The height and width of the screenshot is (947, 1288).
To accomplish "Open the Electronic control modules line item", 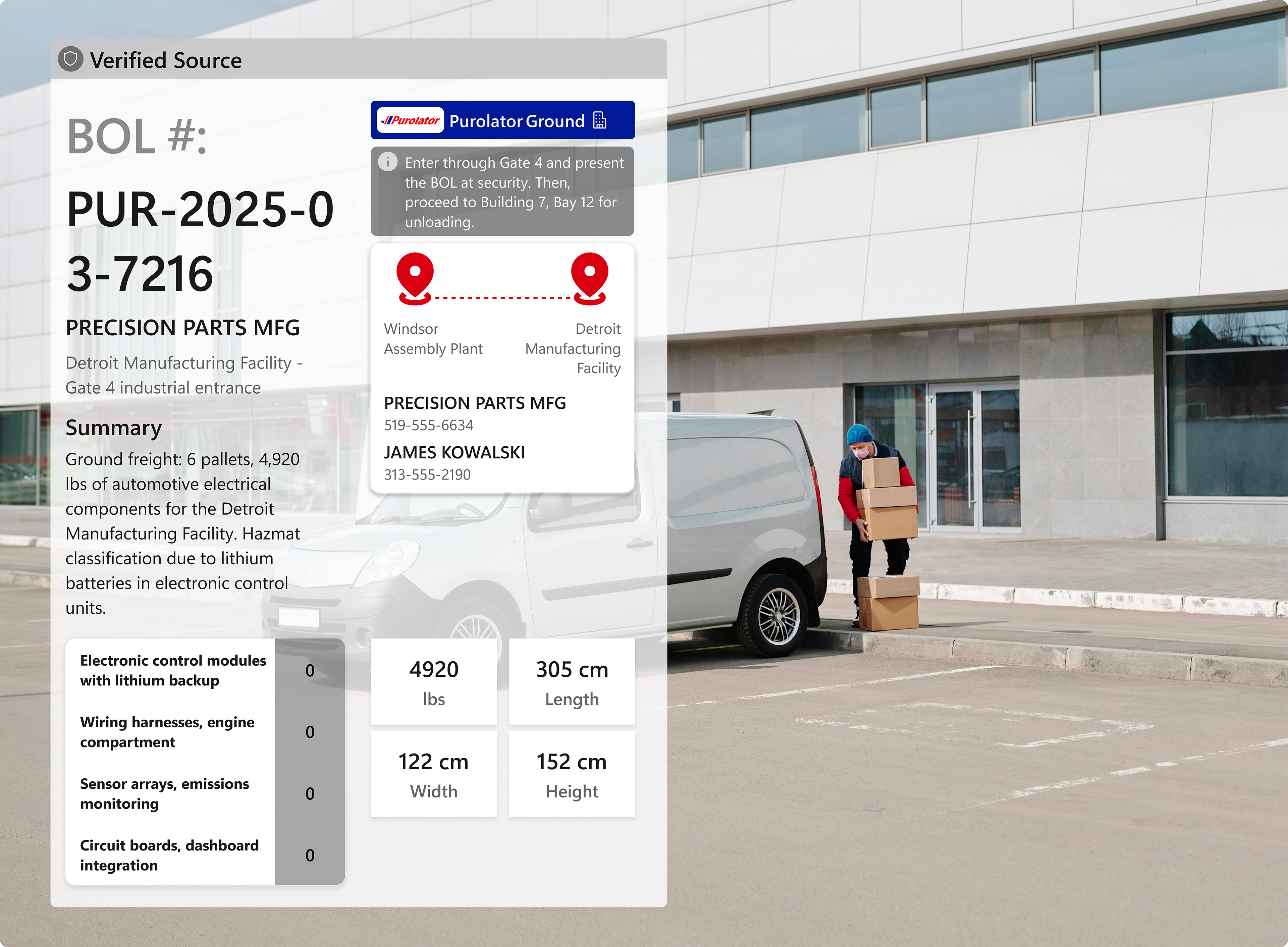I will (172, 670).
